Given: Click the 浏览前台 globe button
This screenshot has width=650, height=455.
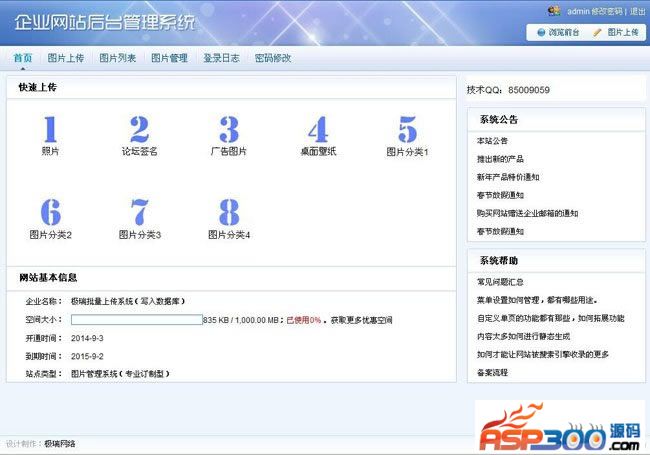Looking at the screenshot, I should (558, 32).
